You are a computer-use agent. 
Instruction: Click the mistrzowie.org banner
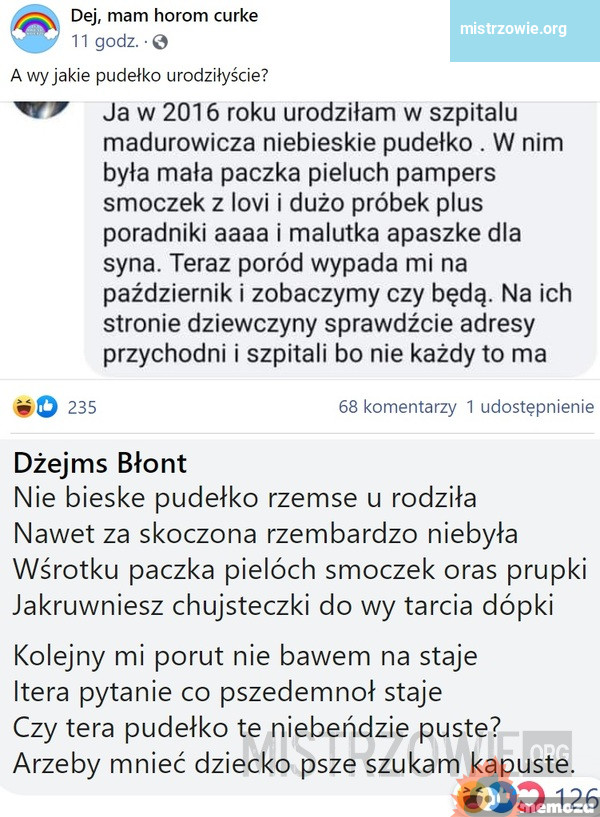click(x=513, y=28)
